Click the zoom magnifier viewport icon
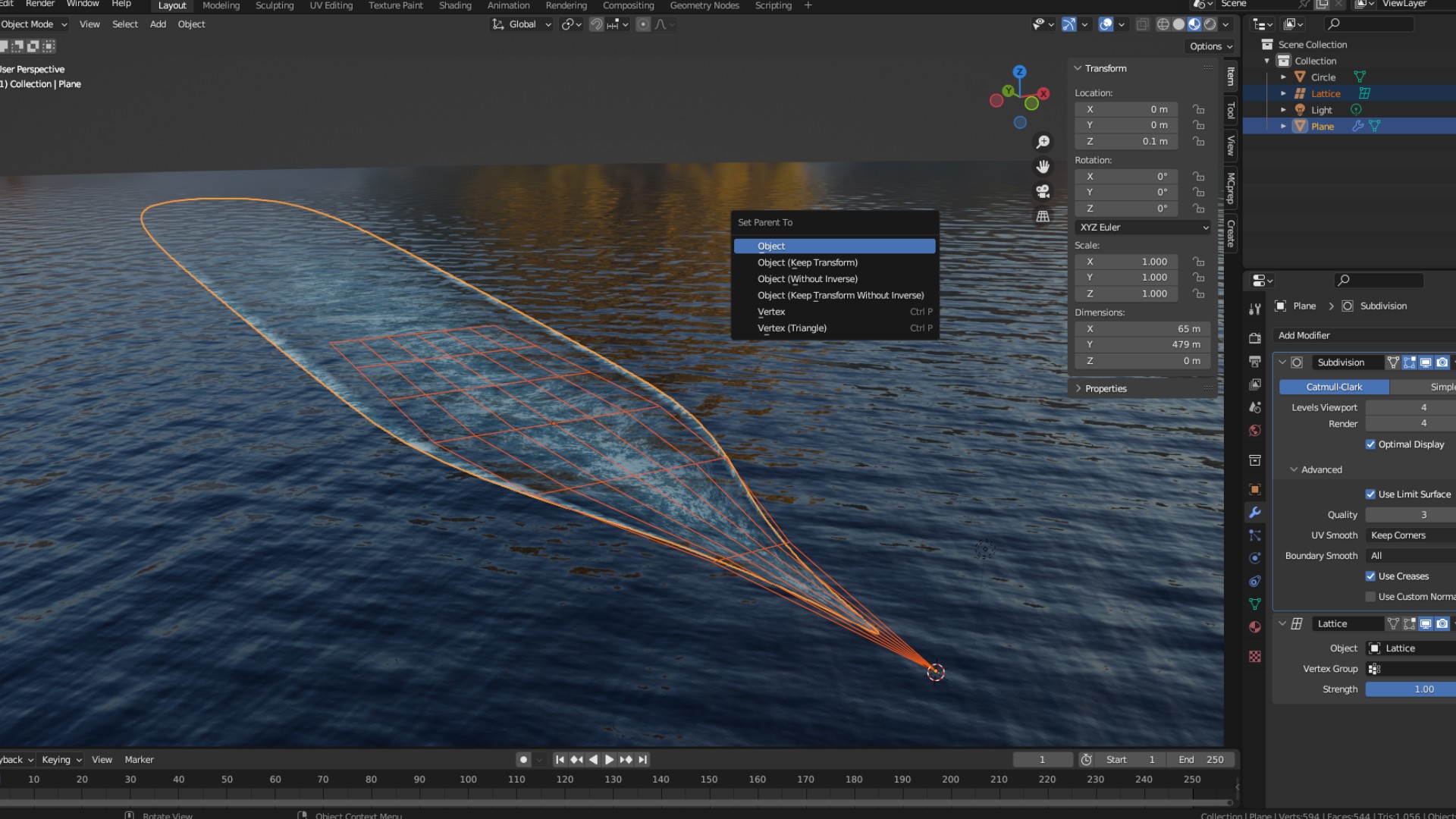 pyautogui.click(x=1043, y=142)
